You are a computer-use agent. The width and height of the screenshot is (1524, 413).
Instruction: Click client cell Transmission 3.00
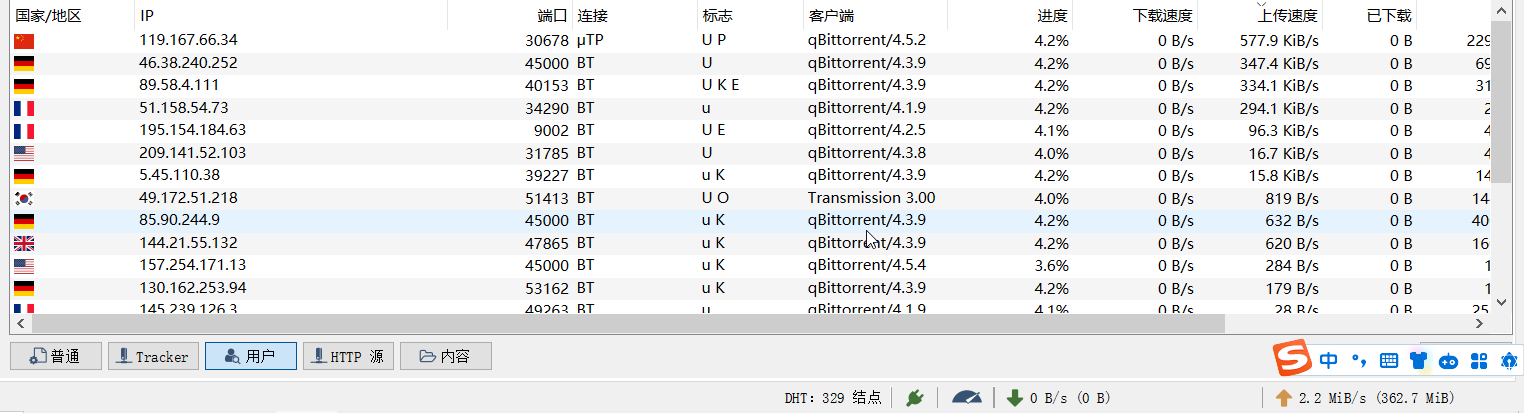[871, 198]
